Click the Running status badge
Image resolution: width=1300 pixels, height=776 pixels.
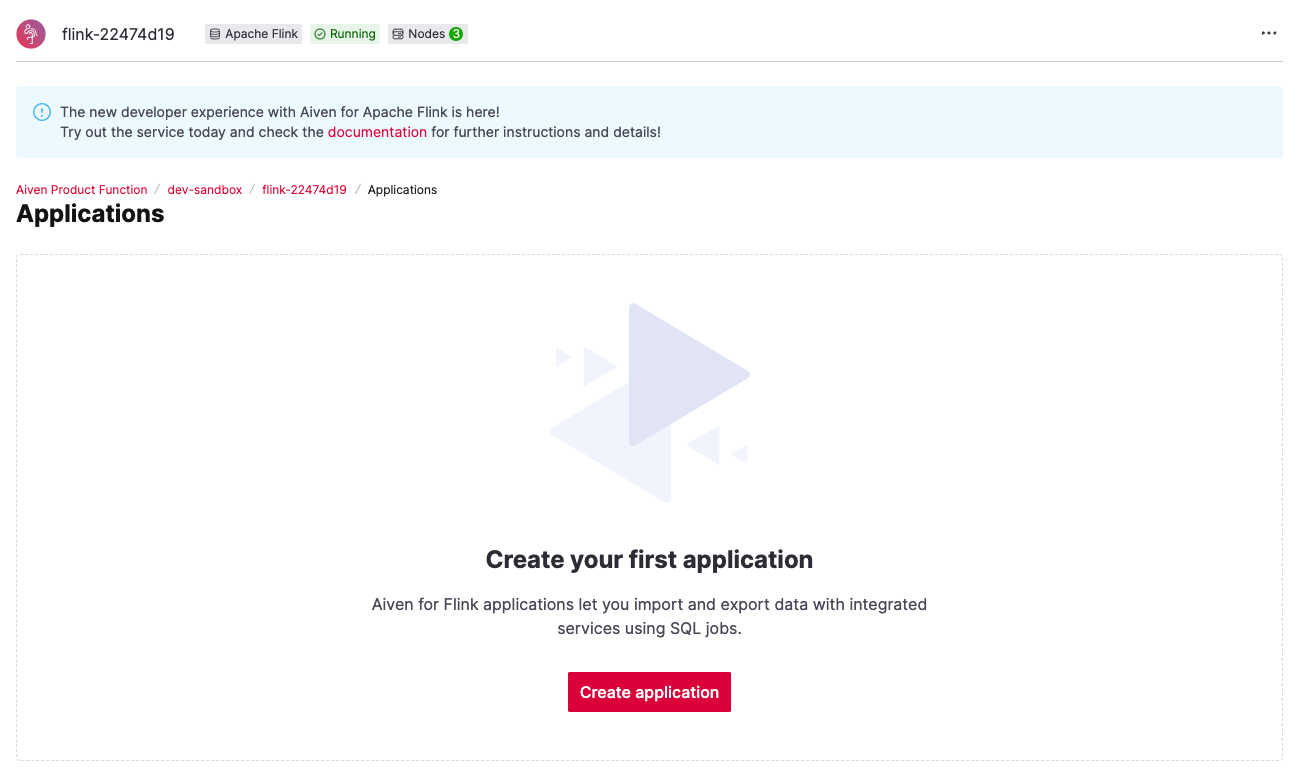344,33
